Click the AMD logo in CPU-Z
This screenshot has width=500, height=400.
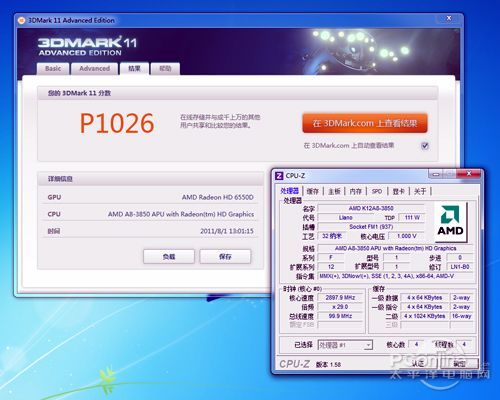(x=450, y=222)
